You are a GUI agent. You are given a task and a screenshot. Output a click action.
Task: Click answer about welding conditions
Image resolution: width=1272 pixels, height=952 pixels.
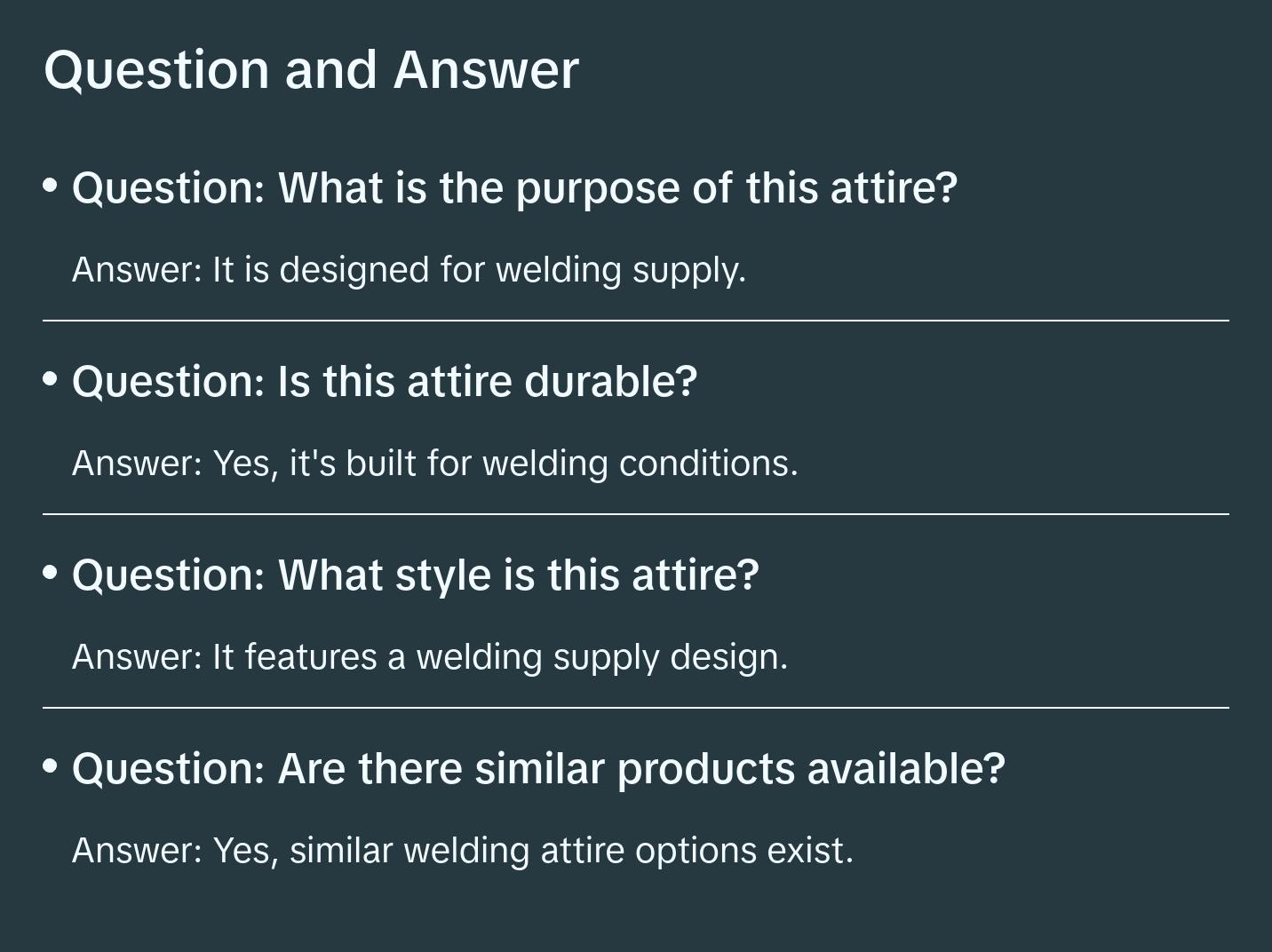click(x=434, y=464)
